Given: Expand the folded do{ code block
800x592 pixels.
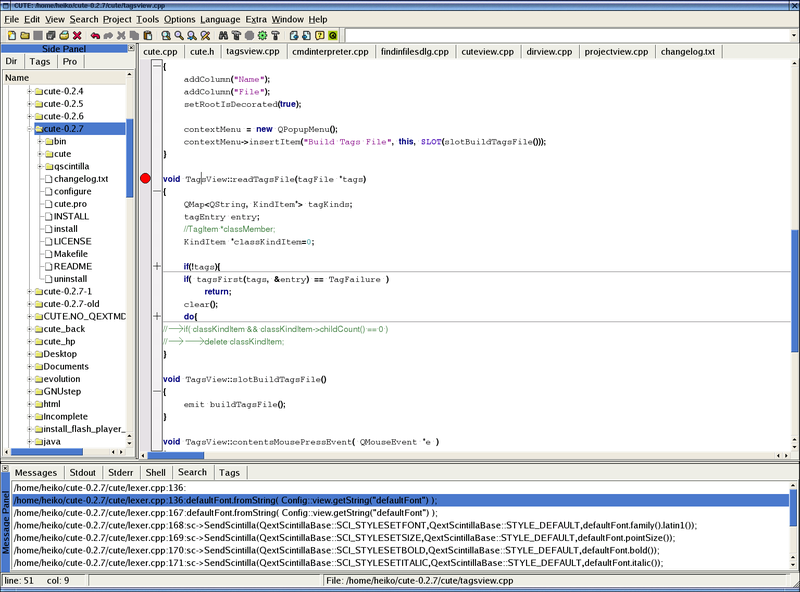Looking at the screenshot, I should click(157, 316).
